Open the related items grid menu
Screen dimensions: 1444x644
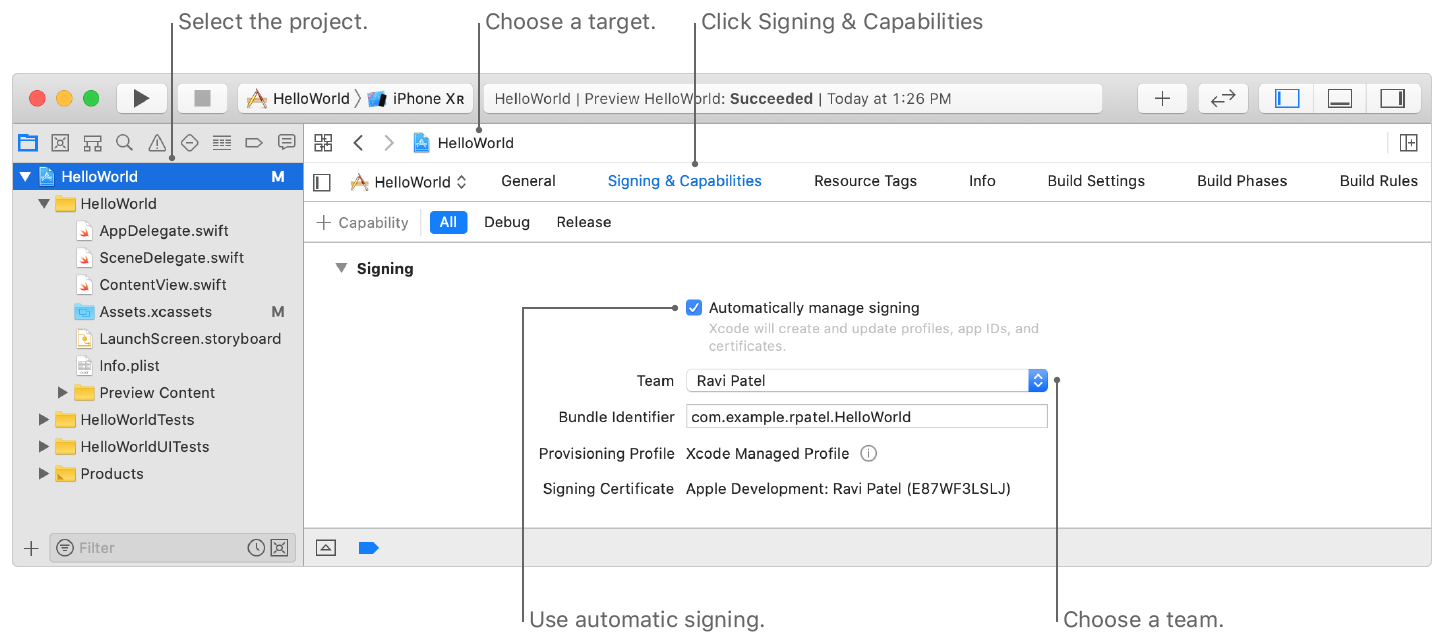point(323,143)
